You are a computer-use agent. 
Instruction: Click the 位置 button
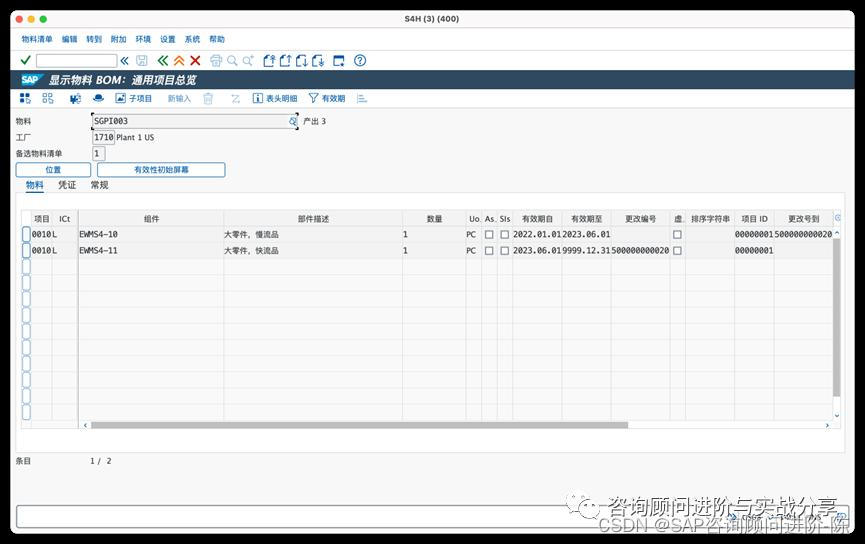tap(53, 169)
